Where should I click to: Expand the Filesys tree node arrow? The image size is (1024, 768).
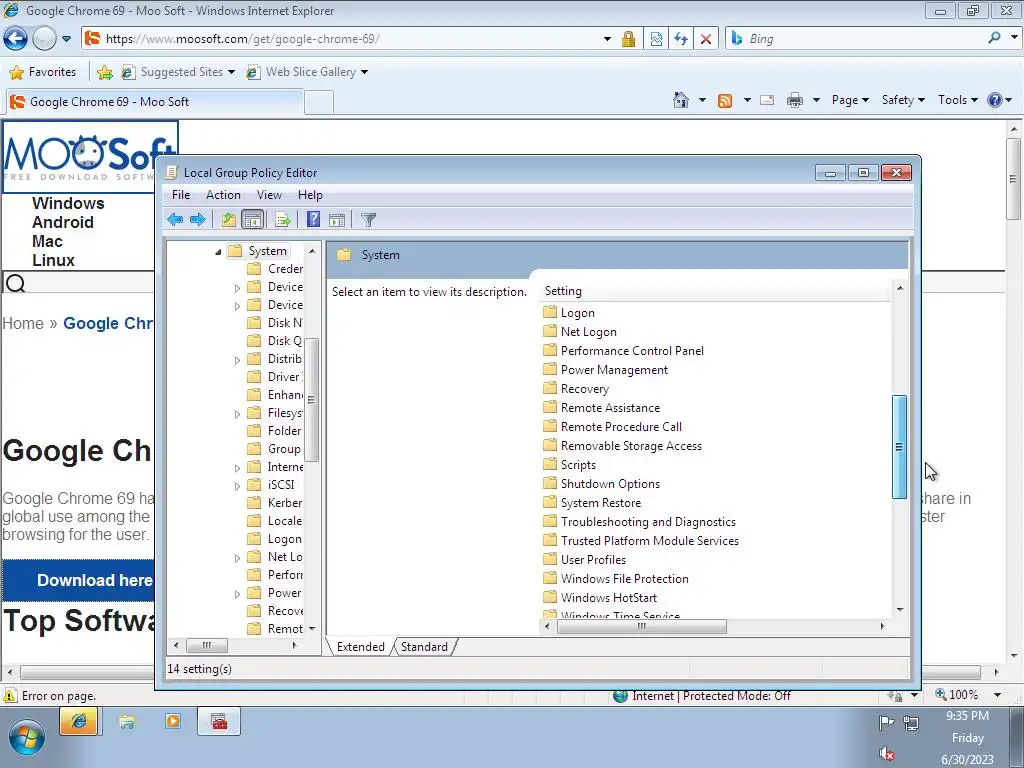pos(238,414)
